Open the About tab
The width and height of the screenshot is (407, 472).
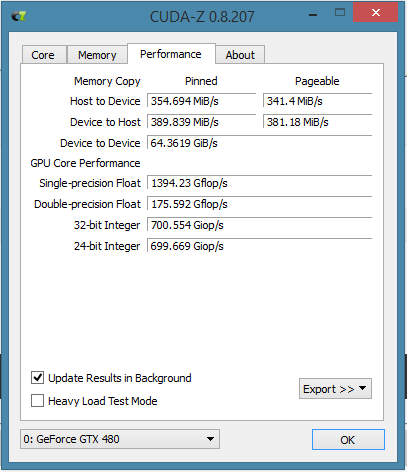(240, 55)
